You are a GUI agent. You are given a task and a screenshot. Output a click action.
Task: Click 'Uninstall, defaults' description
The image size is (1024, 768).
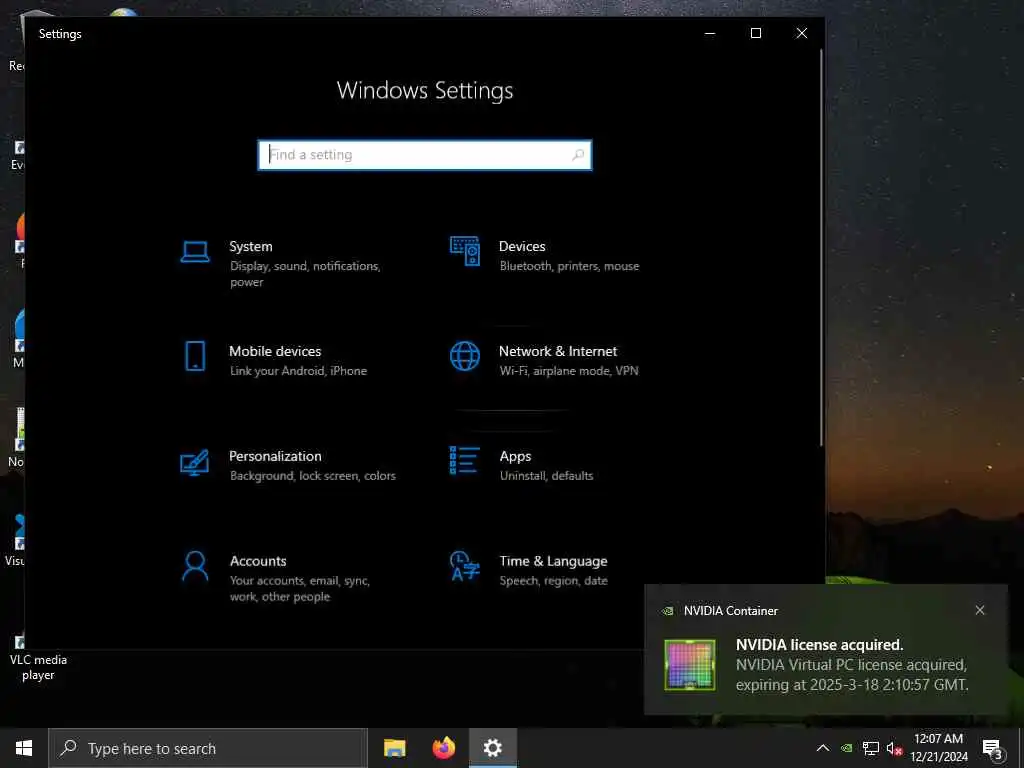pyautogui.click(x=547, y=476)
